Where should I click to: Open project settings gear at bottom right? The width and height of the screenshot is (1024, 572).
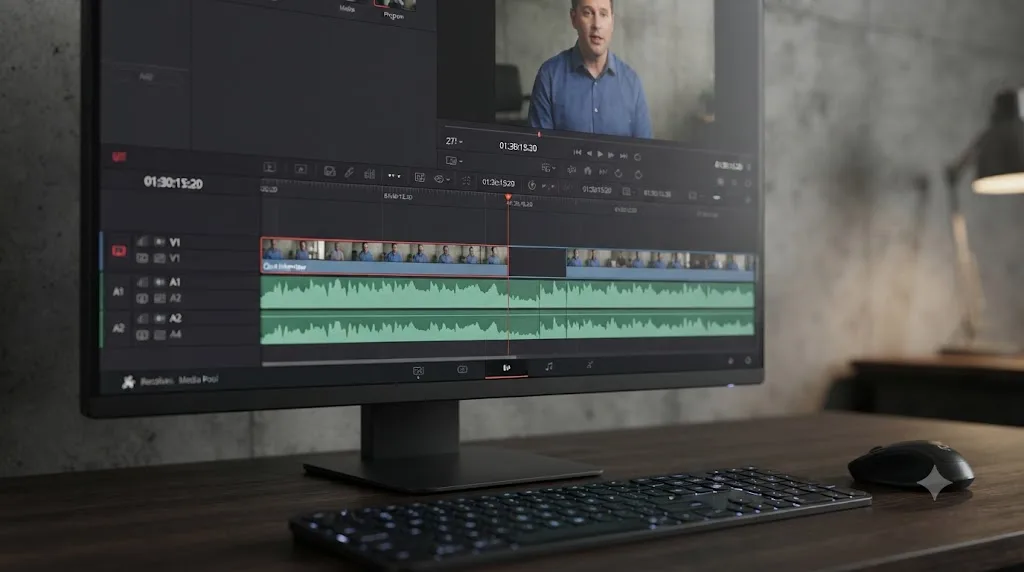748,360
